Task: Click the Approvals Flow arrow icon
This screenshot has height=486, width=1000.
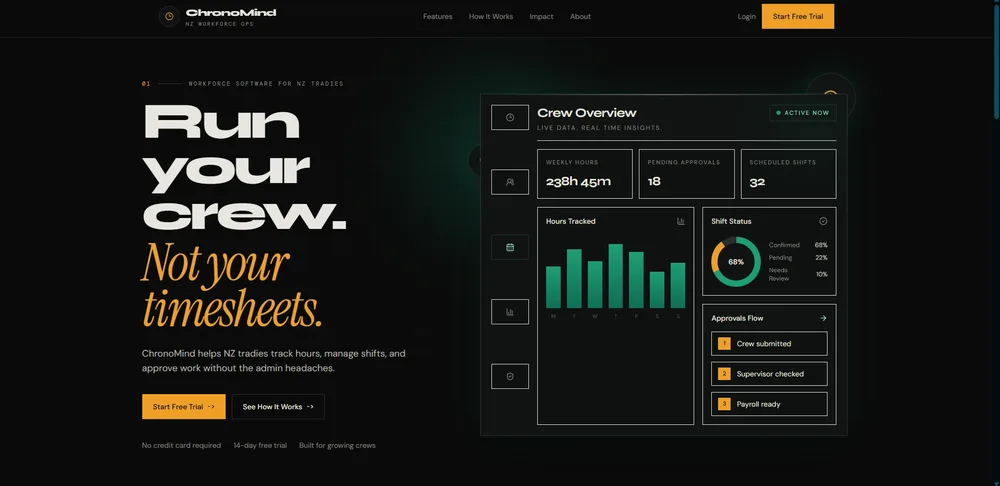Action: (x=823, y=318)
